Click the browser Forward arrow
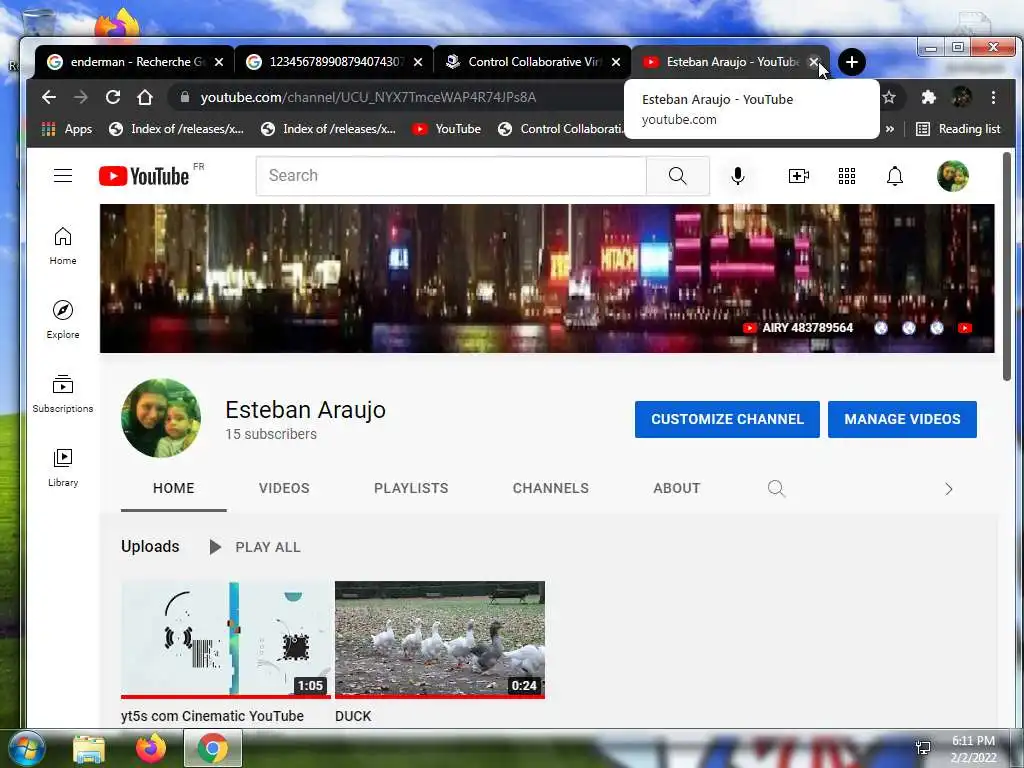The image size is (1024, 768). point(81,97)
